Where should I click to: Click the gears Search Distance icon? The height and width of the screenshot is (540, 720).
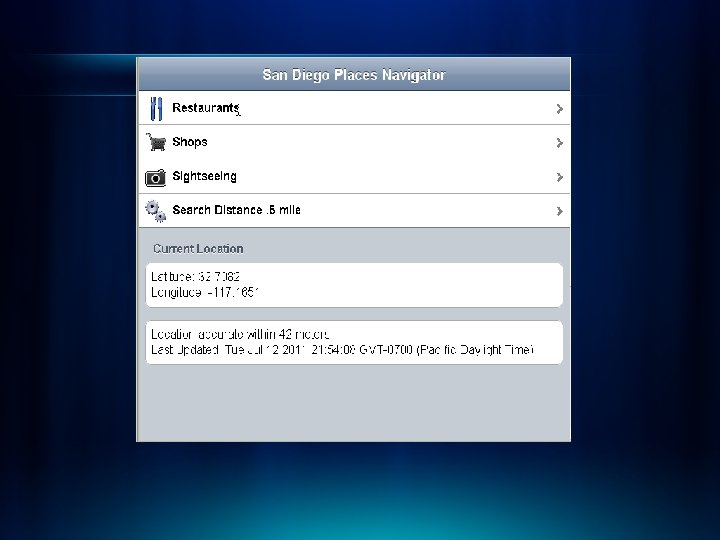click(x=156, y=211)
